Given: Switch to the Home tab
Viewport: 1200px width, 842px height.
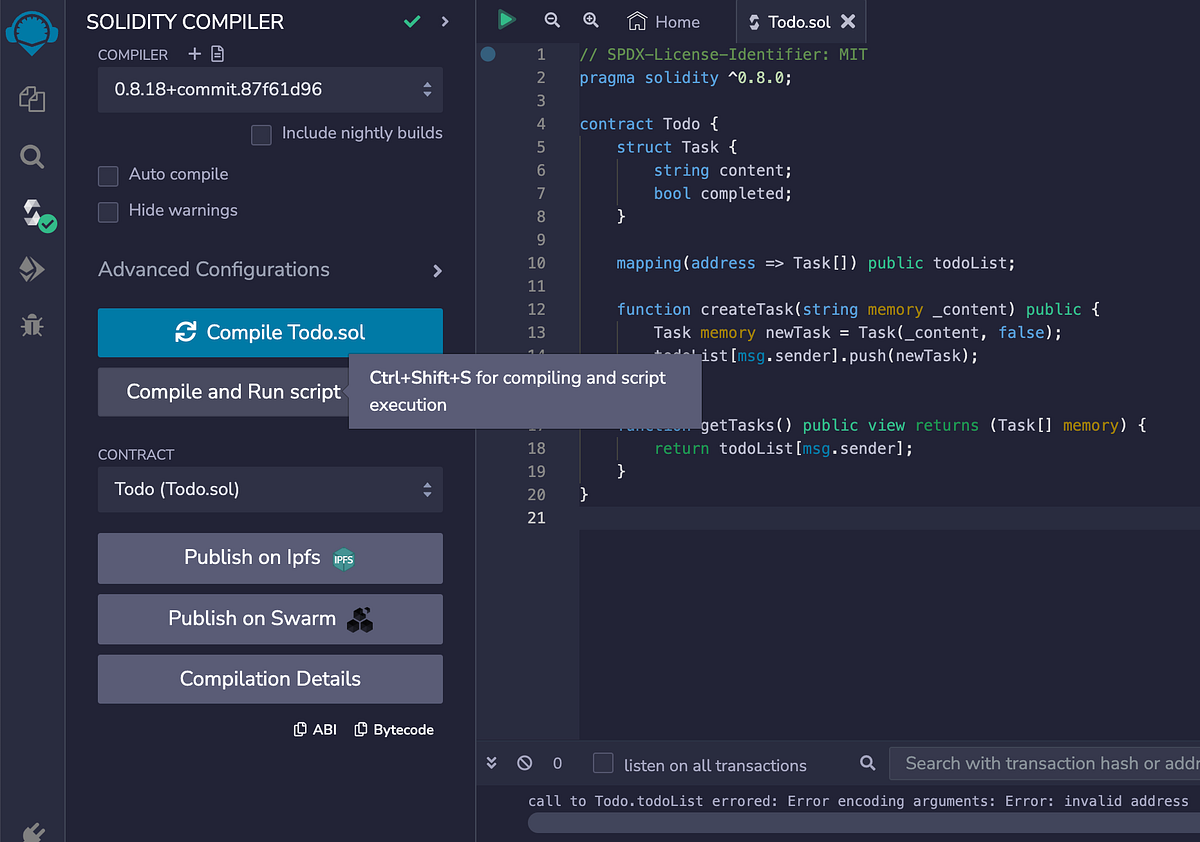Looking at the screenshot, I should pyautogui.click(x=663, y=20).
